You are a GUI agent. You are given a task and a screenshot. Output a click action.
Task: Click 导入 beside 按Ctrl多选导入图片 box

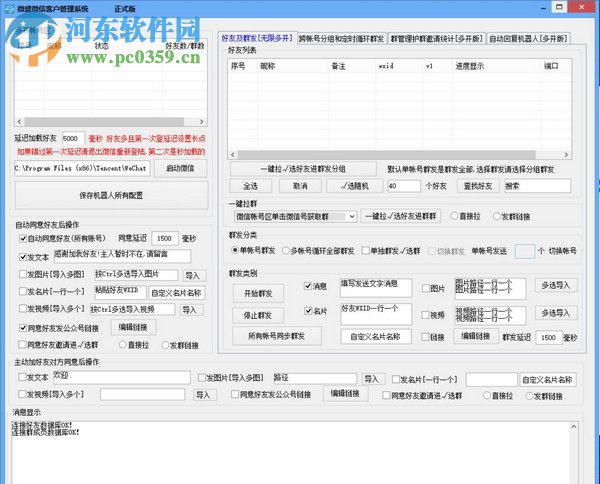click(193, 275)
